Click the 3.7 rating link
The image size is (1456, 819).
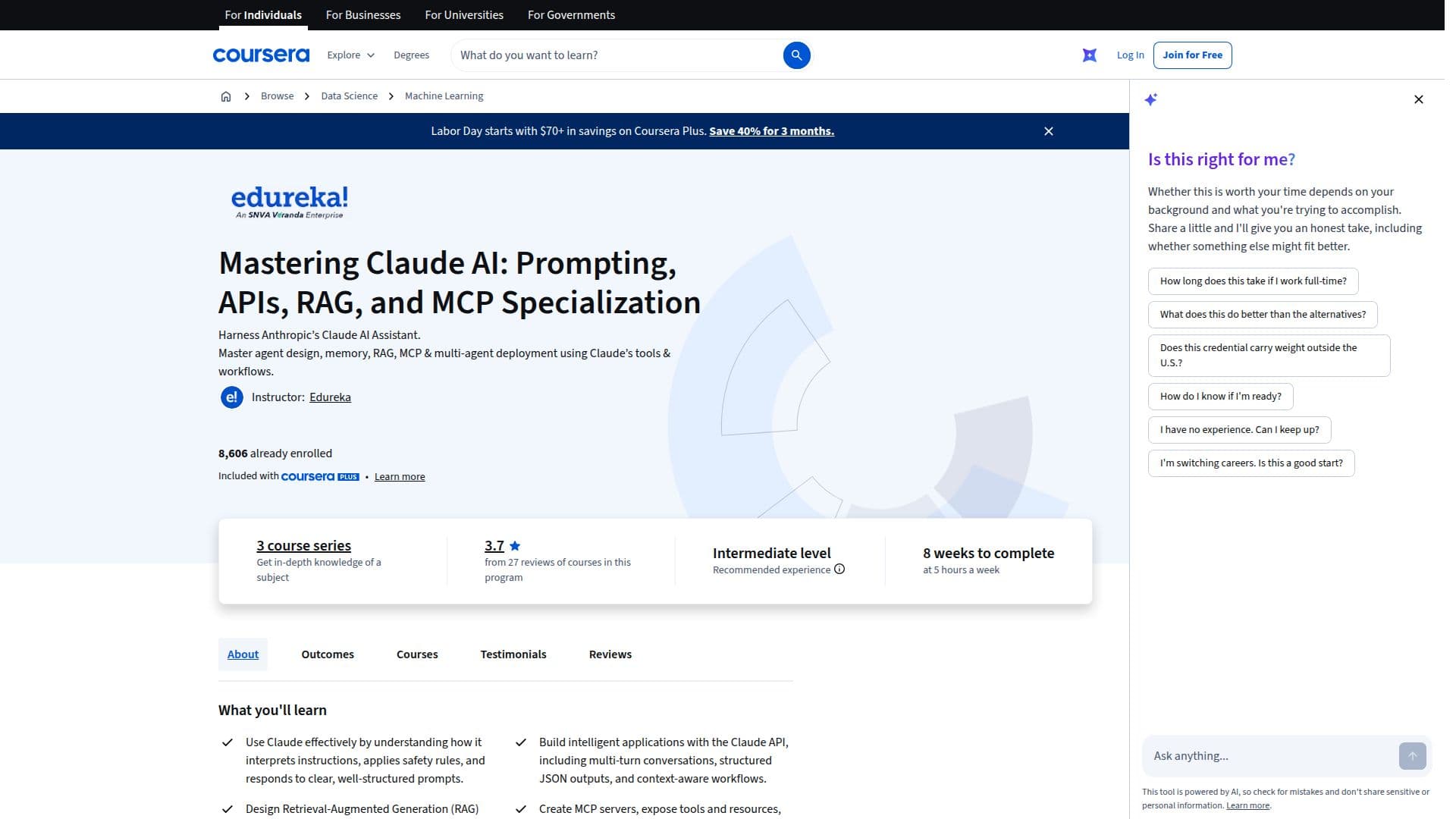pyautogui.click(x=494, y=546)
